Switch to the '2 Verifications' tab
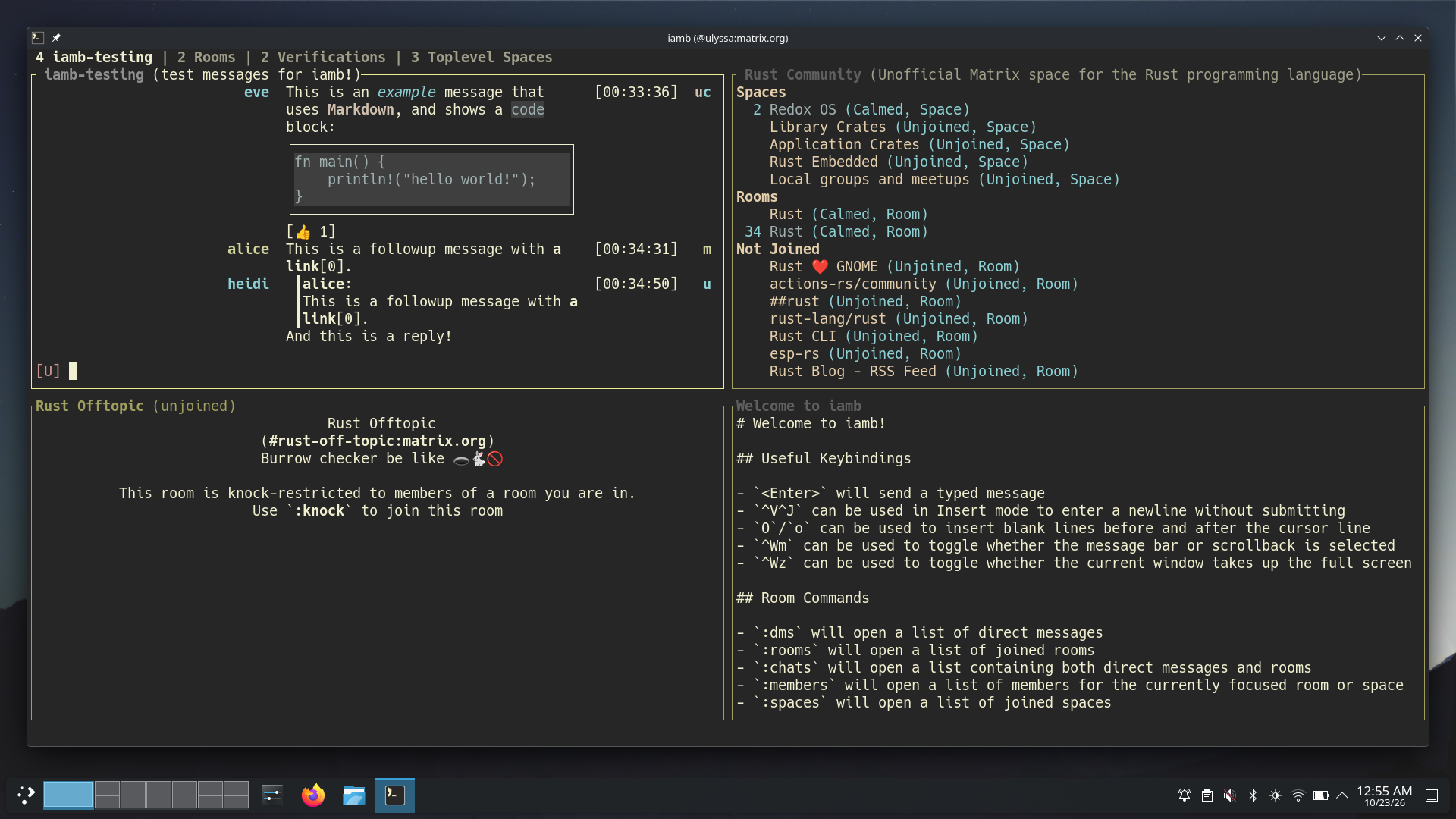 323,58
